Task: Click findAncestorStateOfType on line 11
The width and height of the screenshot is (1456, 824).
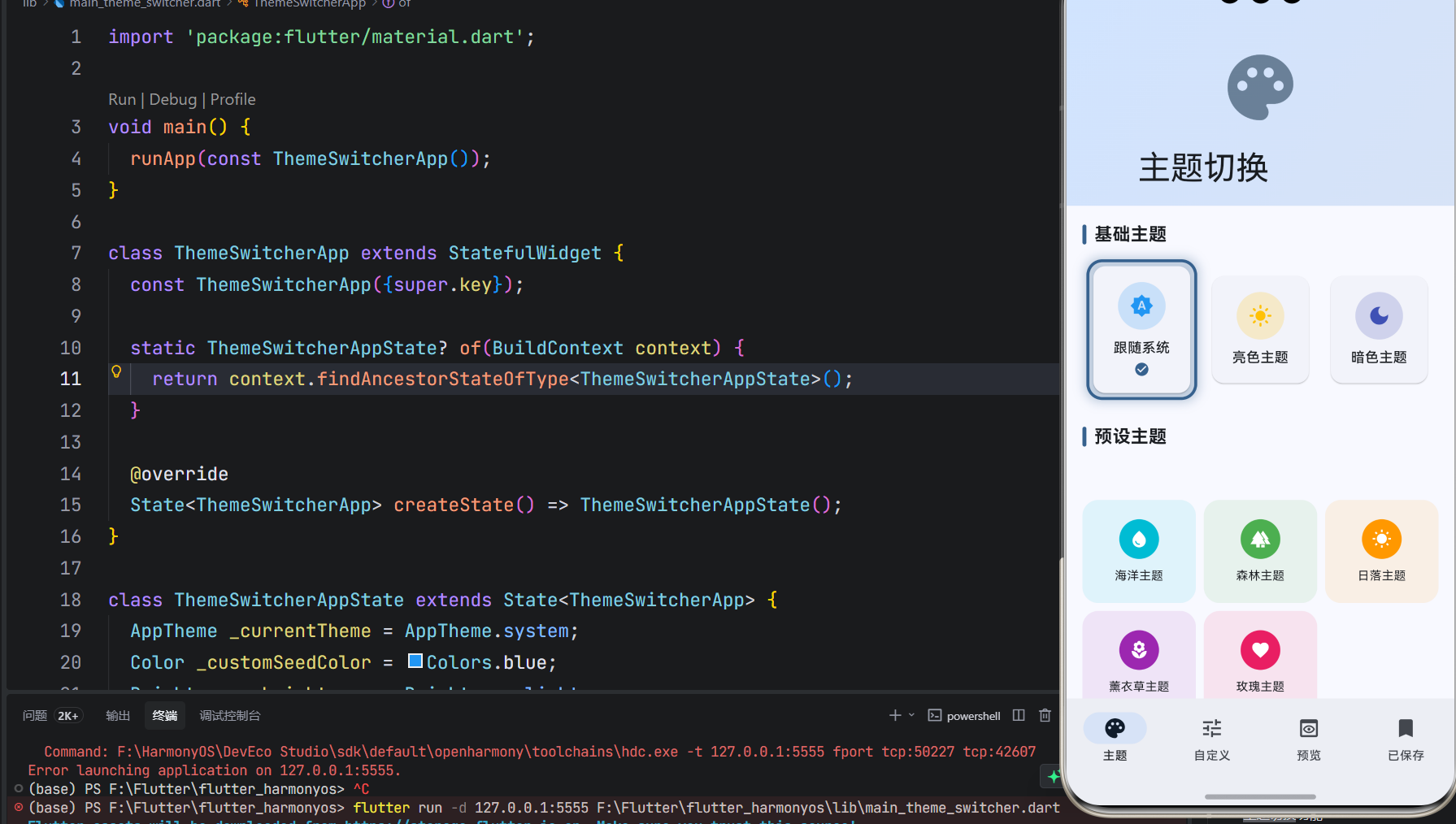Action: tap(442, 379)
